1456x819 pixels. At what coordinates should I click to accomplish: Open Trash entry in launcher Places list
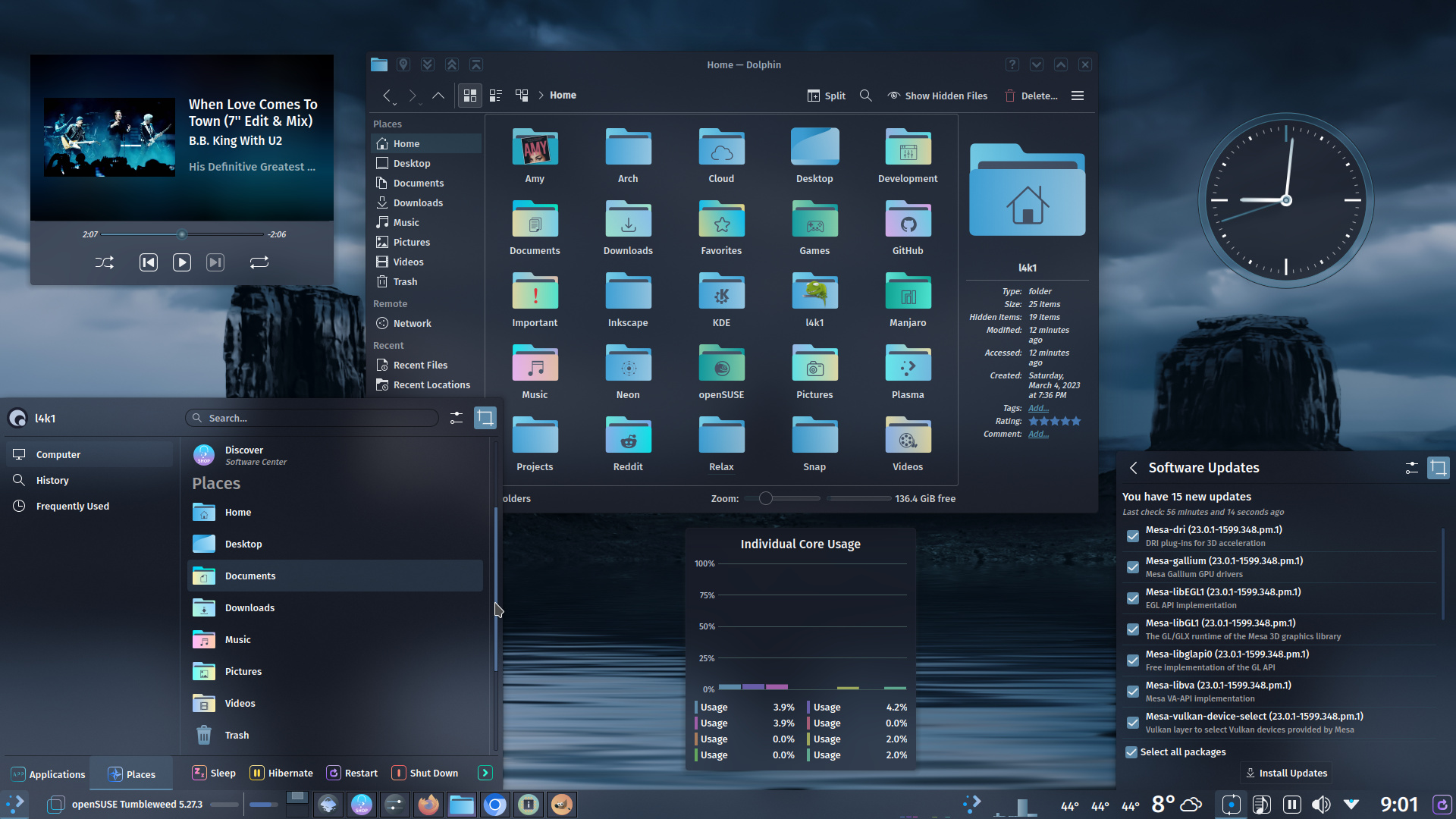335,735
